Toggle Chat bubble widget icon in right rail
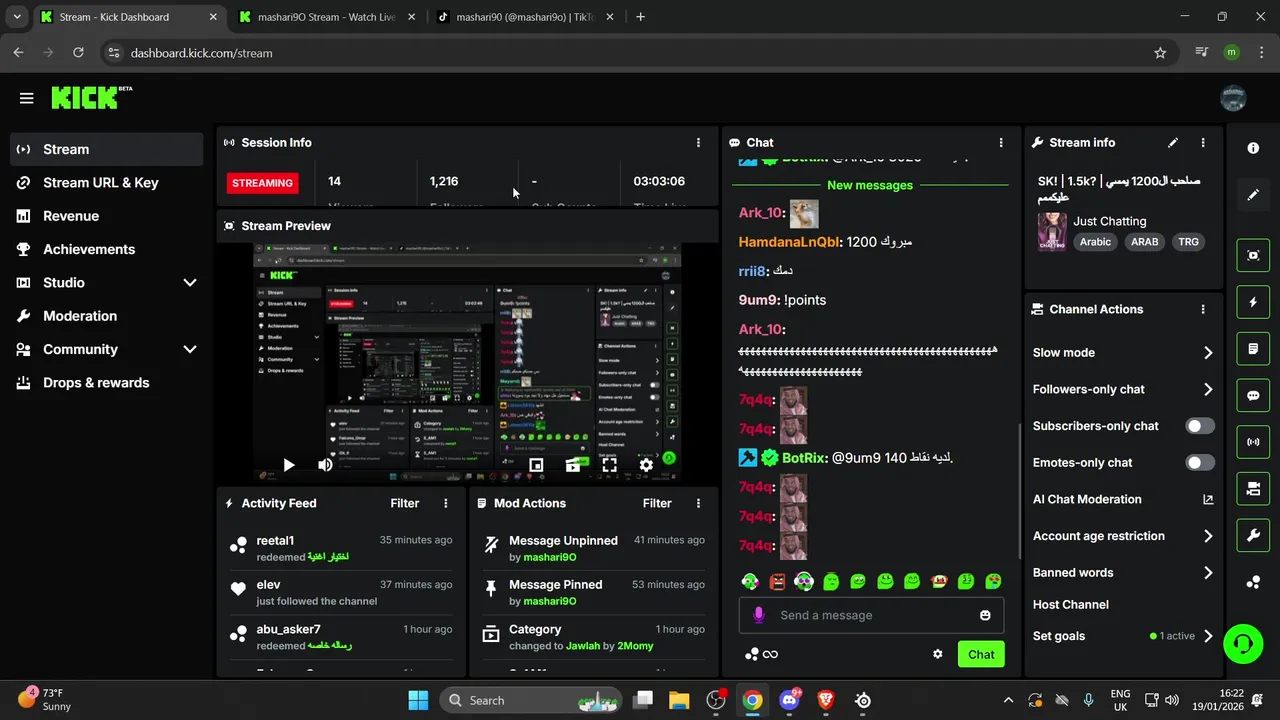 (x=1253, y=395)
